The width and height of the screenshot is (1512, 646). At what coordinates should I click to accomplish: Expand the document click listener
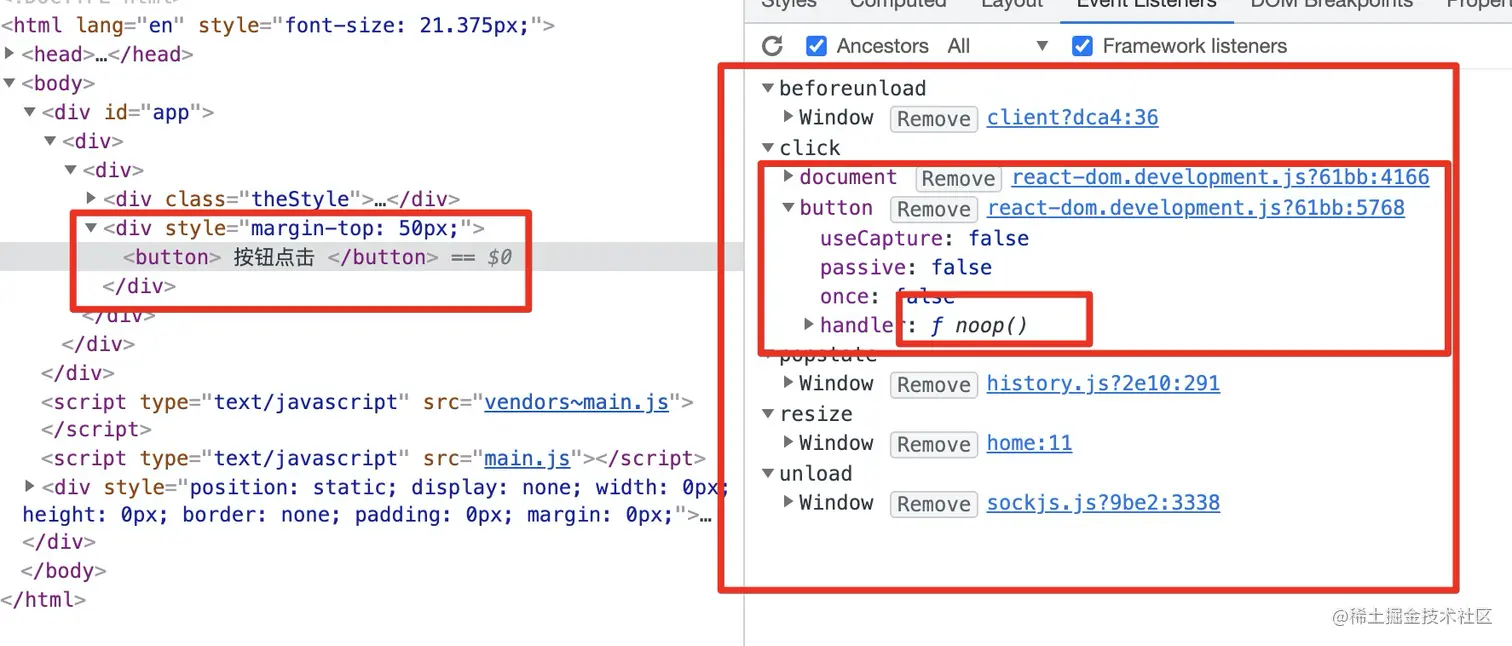(789, 177)
